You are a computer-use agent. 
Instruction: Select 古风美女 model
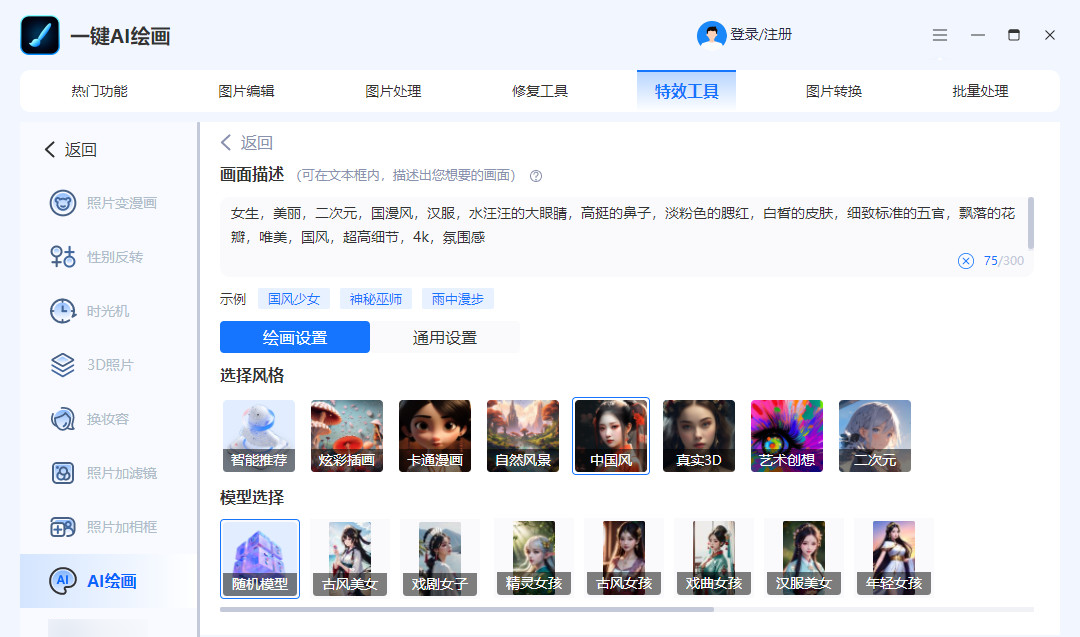350,558
